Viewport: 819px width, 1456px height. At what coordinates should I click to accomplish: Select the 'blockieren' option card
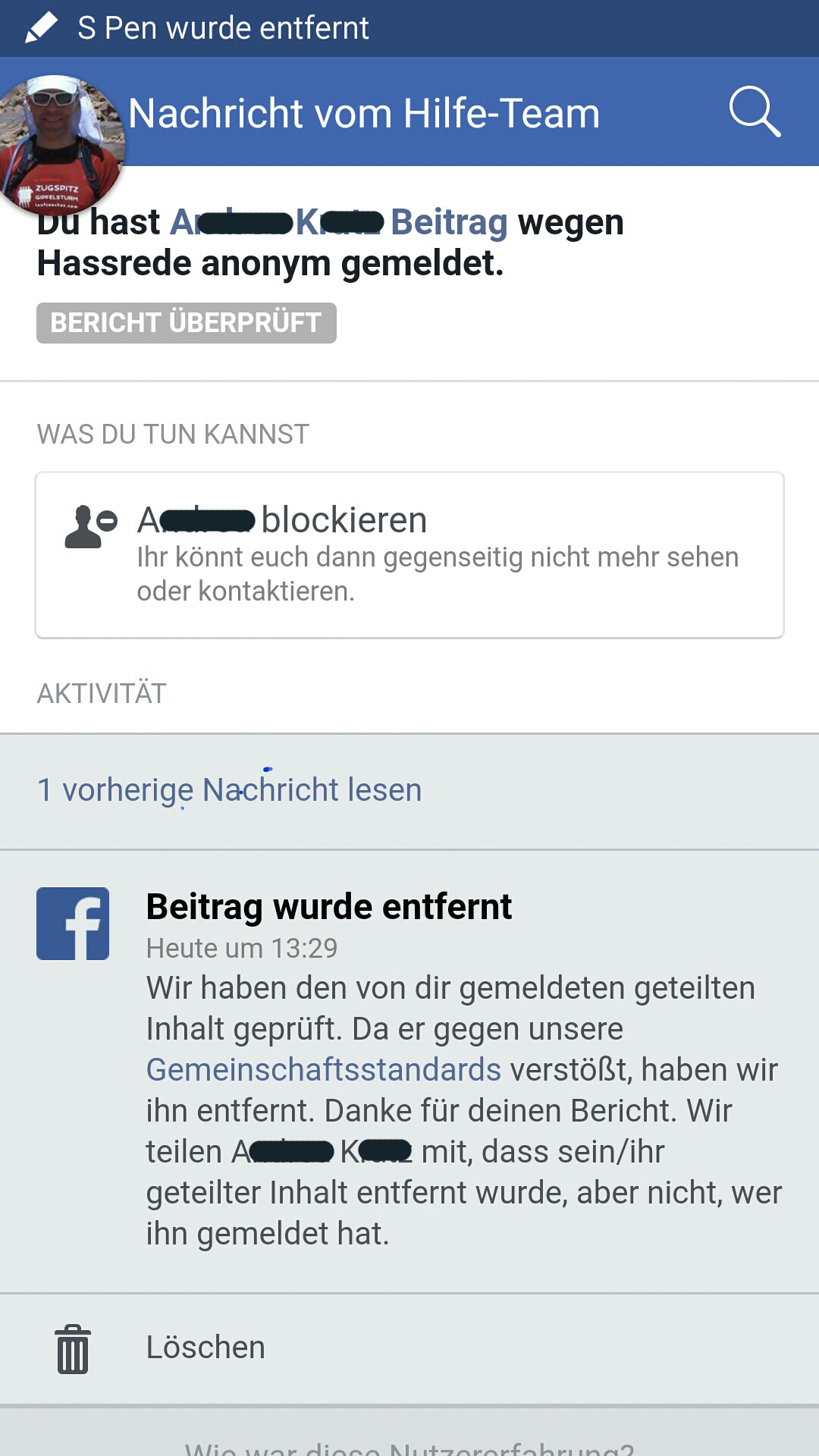click(409, 555)
